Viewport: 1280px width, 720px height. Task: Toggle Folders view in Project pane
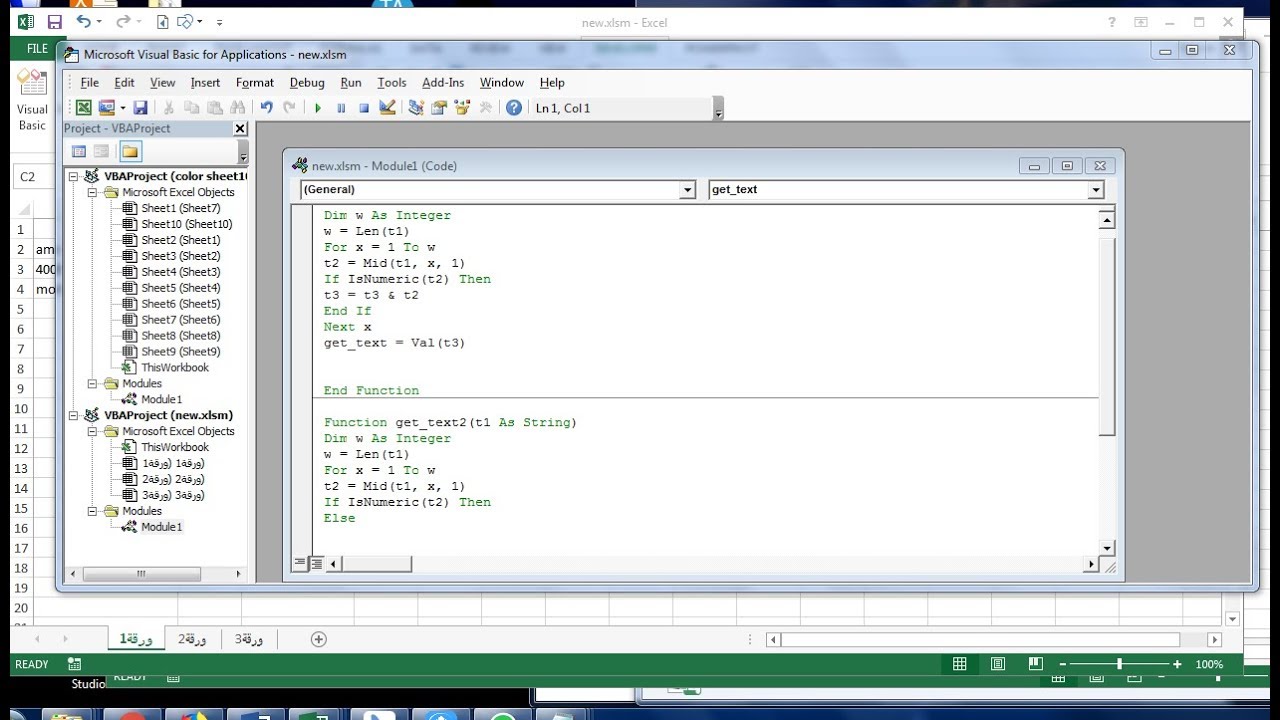[x=131, y=152]
